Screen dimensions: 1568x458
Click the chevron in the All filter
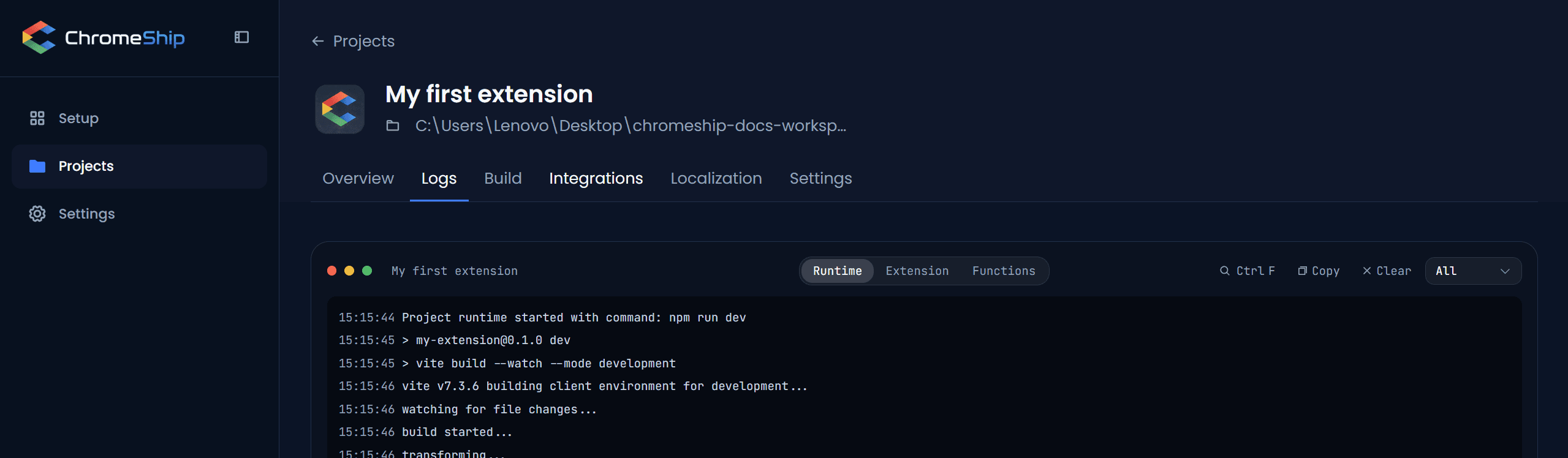[1504, 271]
